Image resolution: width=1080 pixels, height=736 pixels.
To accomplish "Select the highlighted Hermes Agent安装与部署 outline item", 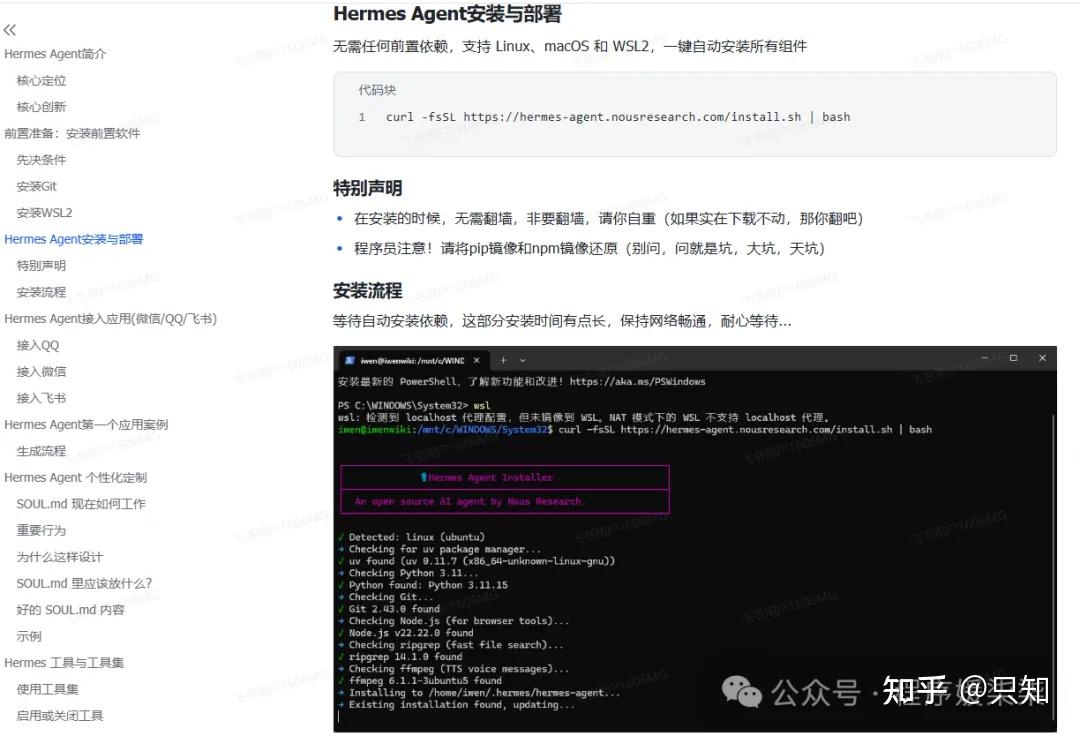I will 74,239.
